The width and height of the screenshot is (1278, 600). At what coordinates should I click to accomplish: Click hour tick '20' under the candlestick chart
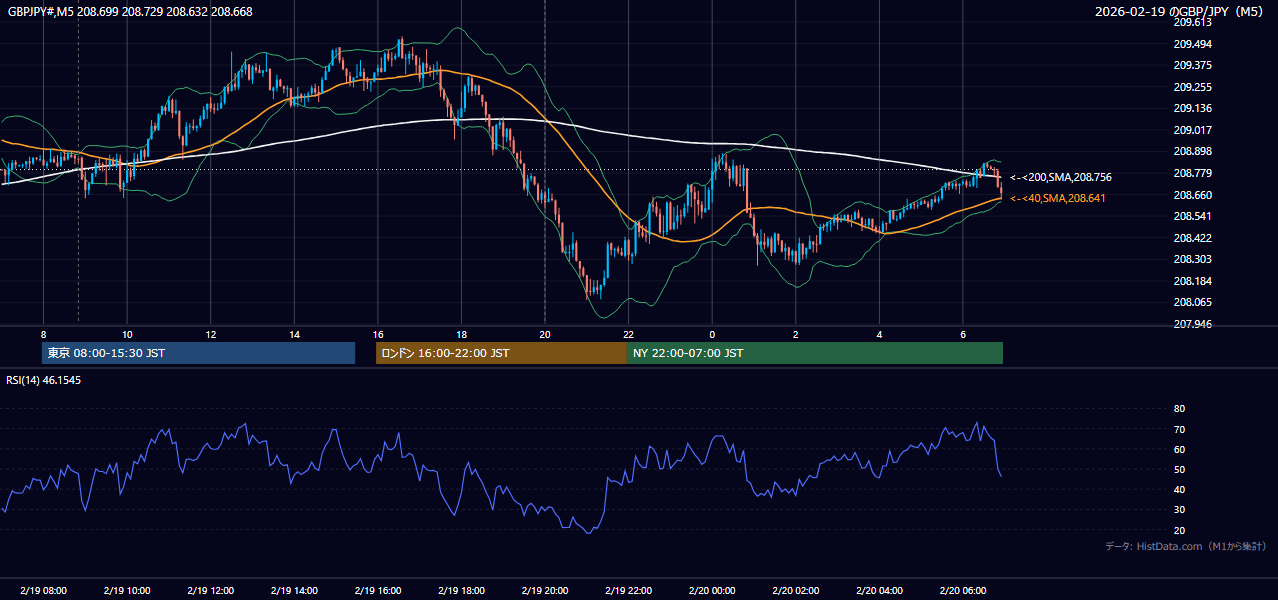click(x=545, y=334)
